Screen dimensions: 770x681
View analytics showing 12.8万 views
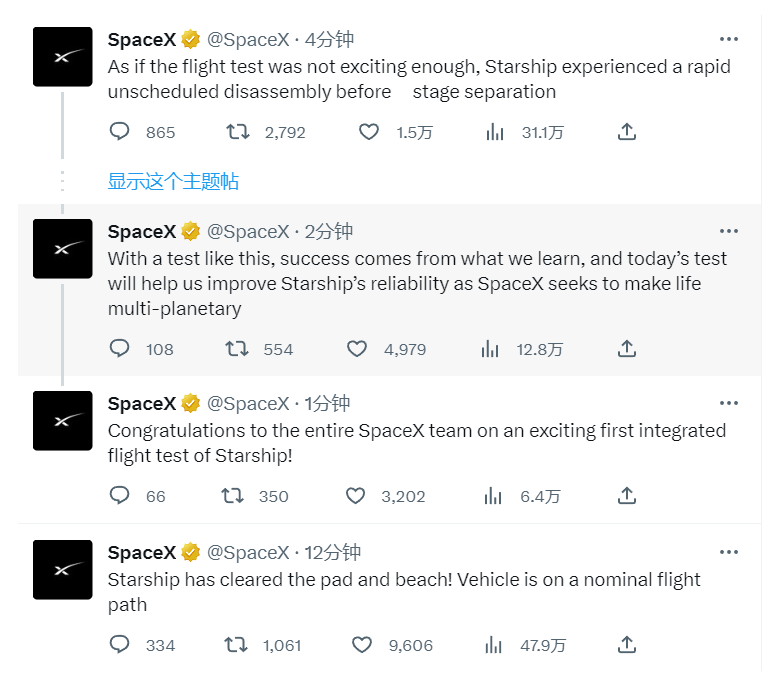tap(491, 349)
